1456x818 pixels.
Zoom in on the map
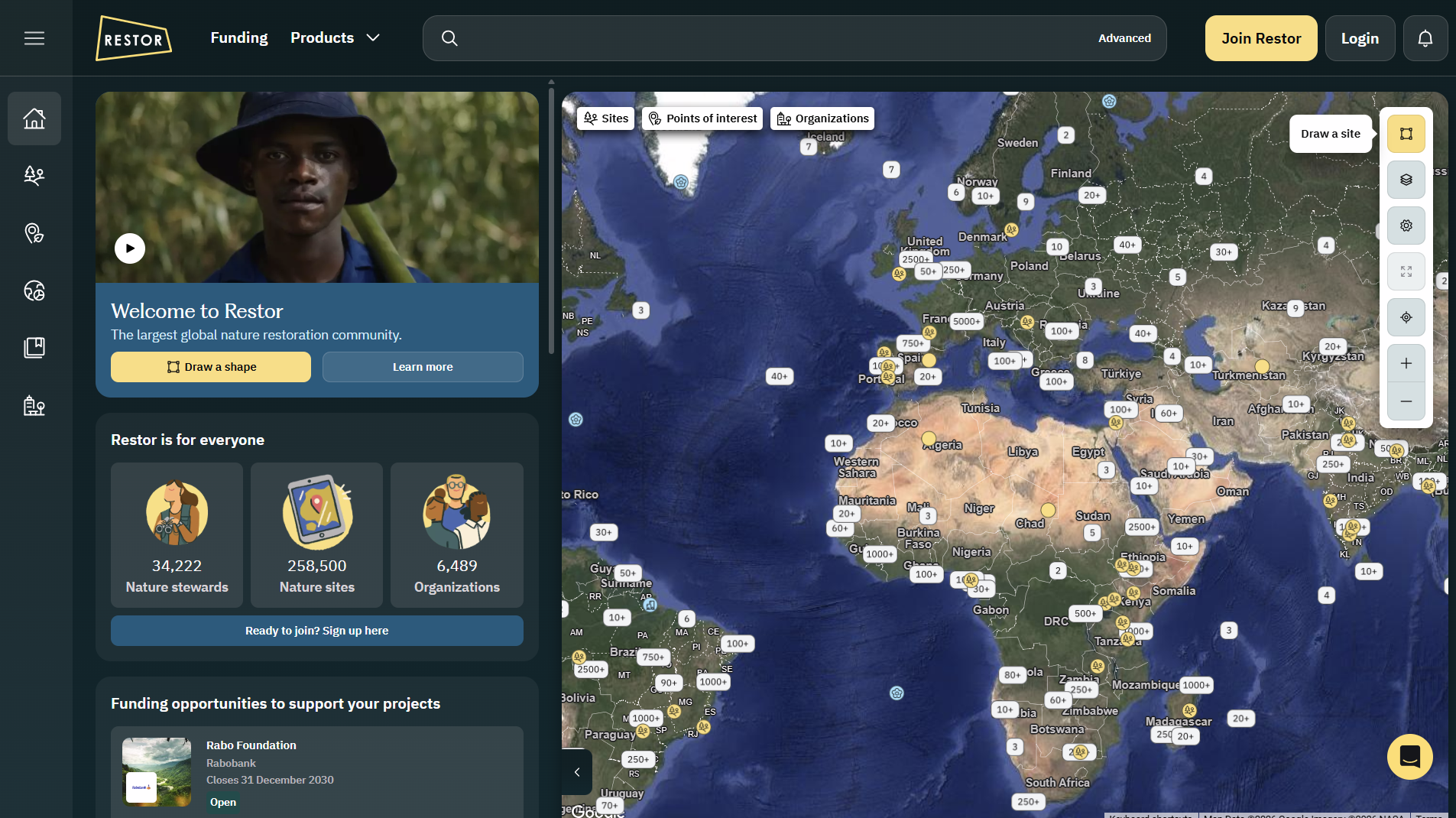(1406, 363)
